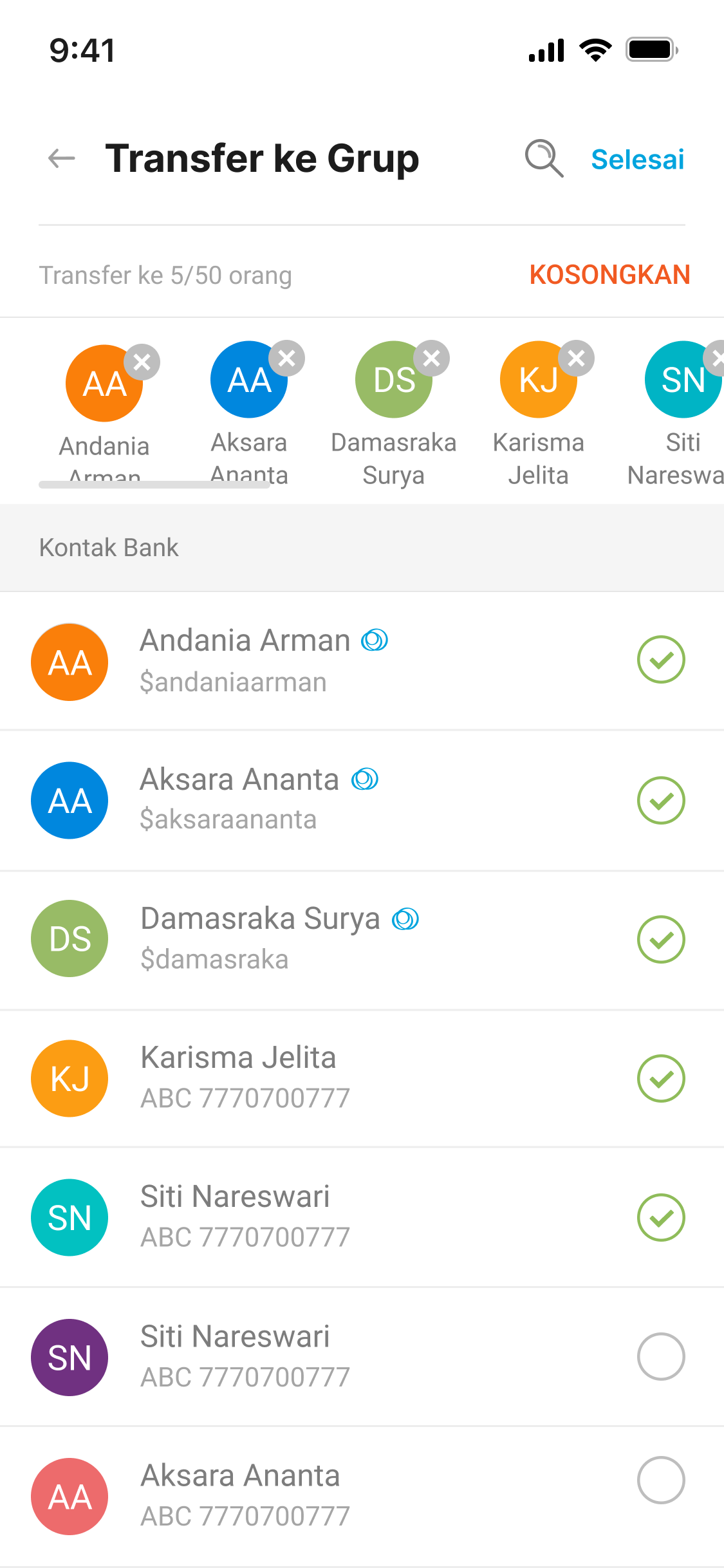724x1568 pixels.
Task: Tap the verified badge next to Aksara Ananta
Action: 365,779
